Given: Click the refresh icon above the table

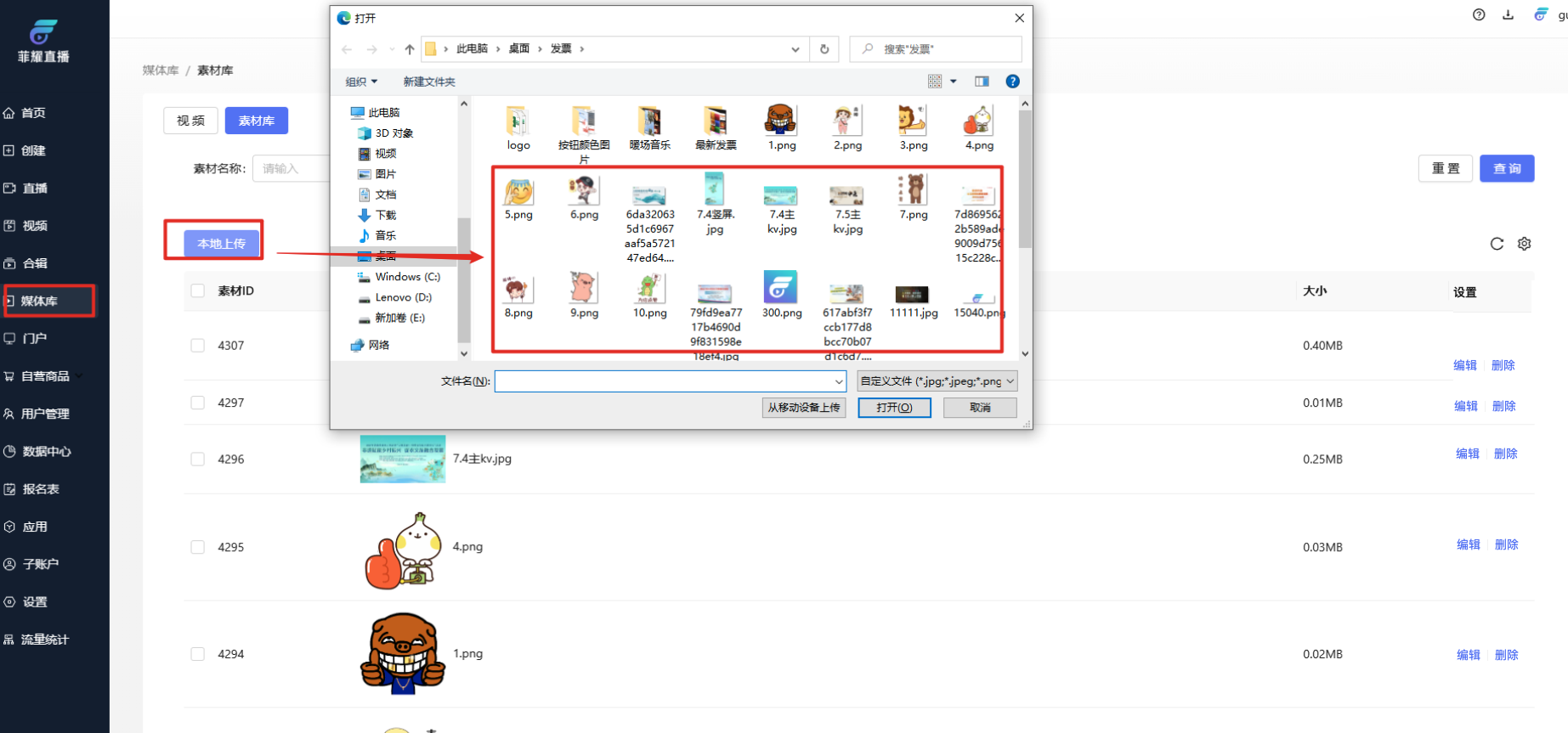Looking at the screenshot, I should 1497,244.
